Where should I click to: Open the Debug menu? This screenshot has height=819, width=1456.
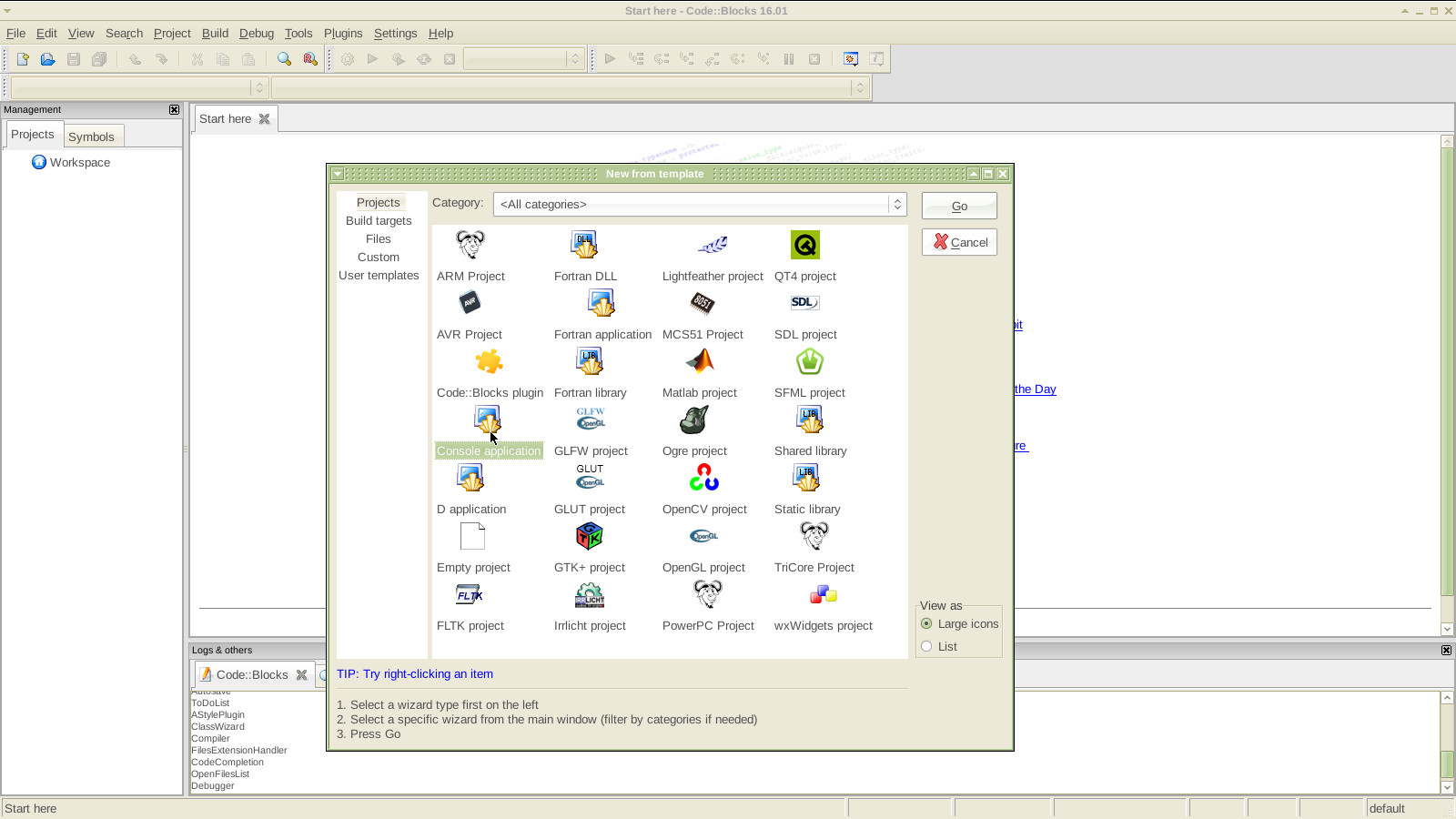tap(257, 34)
